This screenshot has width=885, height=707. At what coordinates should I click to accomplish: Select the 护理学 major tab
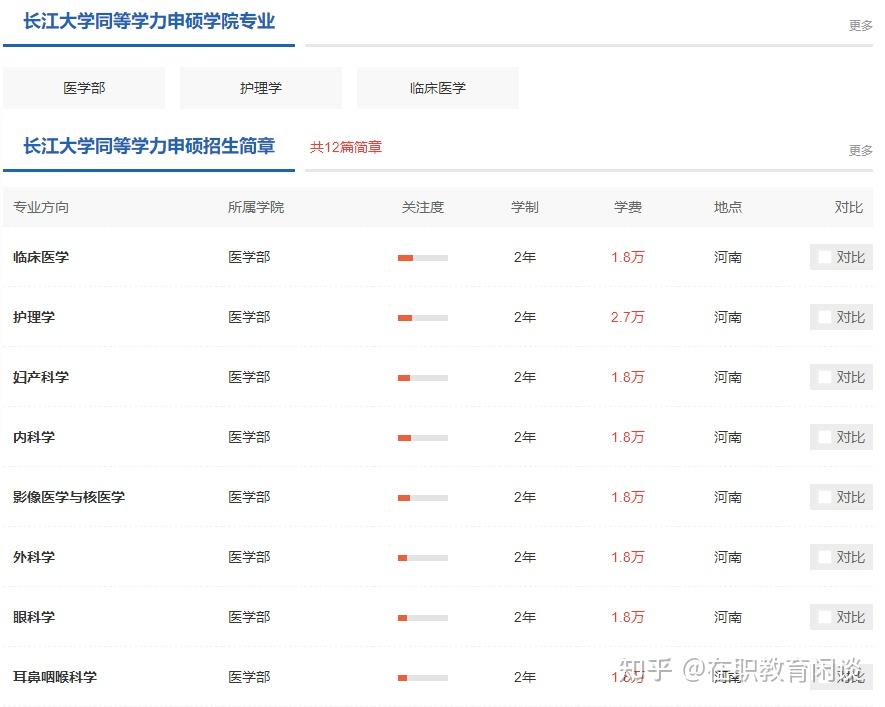[x=261, y=88]
